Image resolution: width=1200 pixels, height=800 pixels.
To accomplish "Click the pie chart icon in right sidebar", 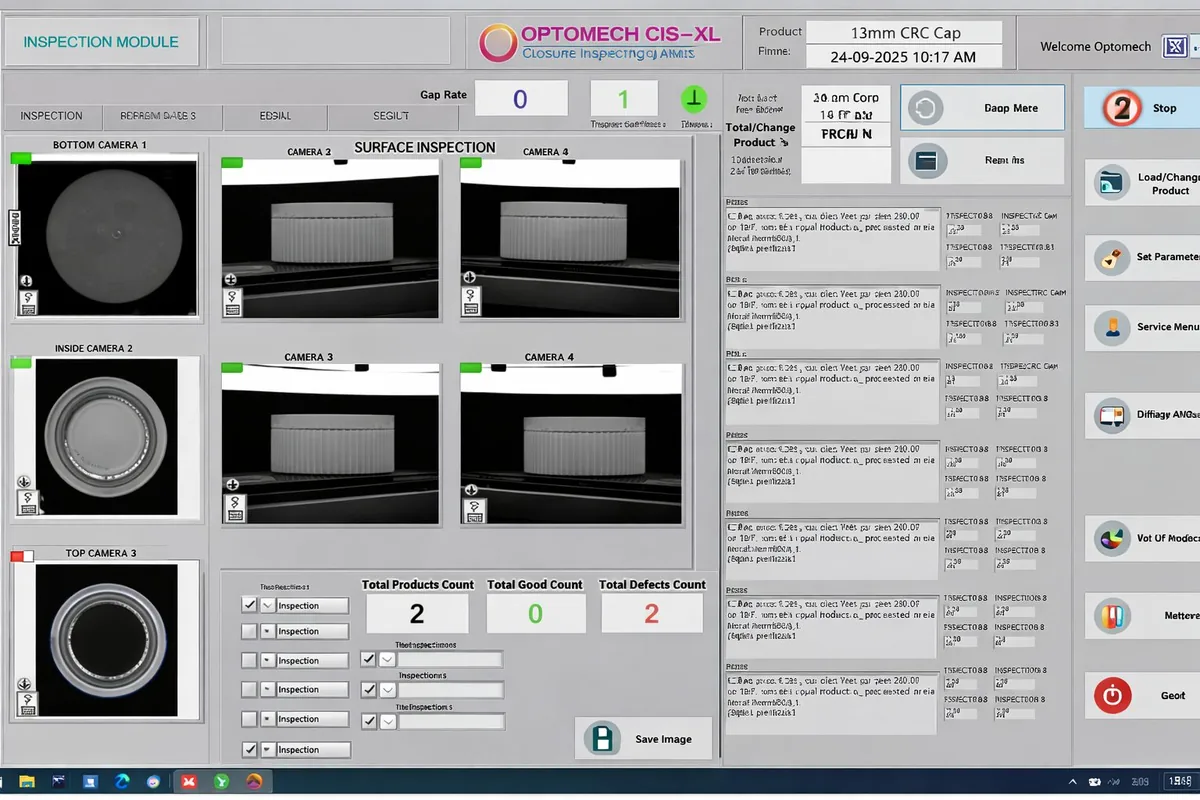I will click(x=1112, y=538).
